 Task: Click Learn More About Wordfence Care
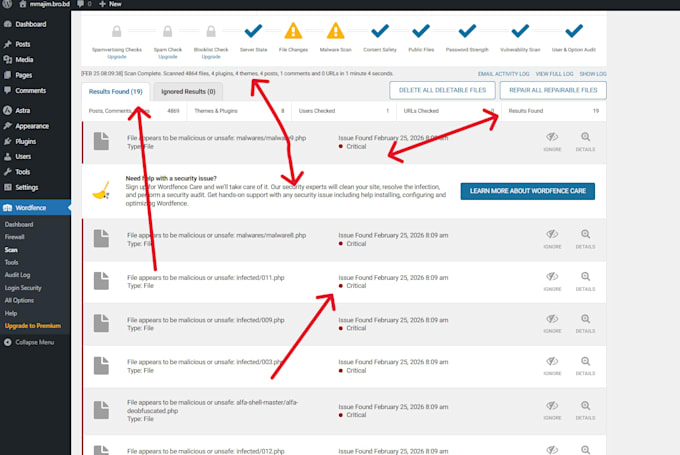coord(527,191)
